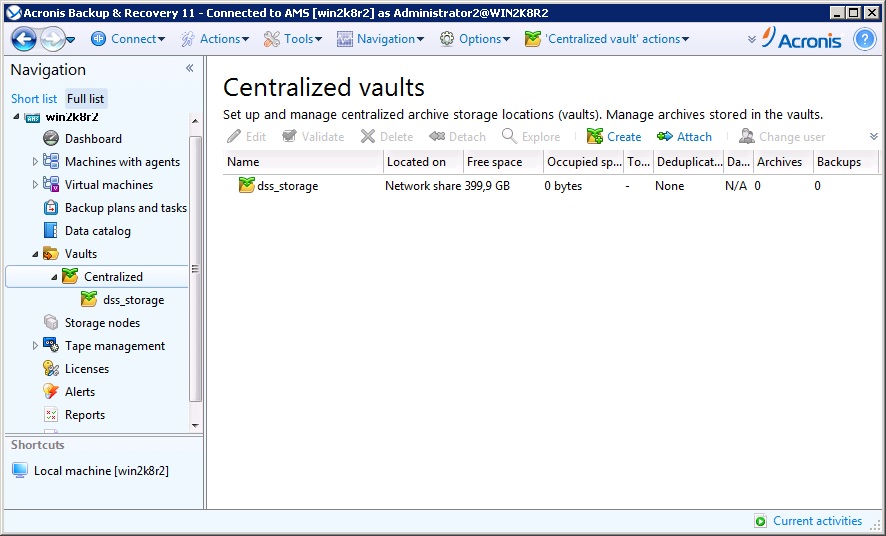Click the Licenses keys icon

[x=51, y=369]
